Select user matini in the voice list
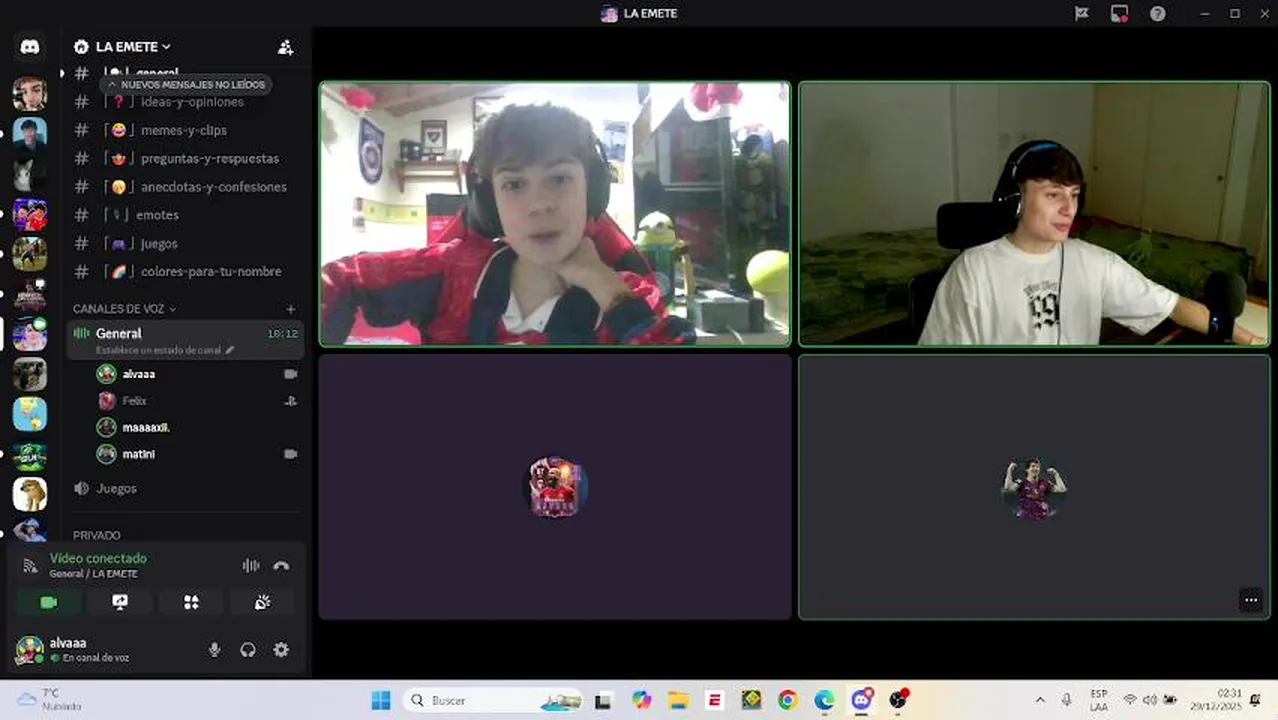The height and width of the screenshot is (720, 1278). coord(197,454)
